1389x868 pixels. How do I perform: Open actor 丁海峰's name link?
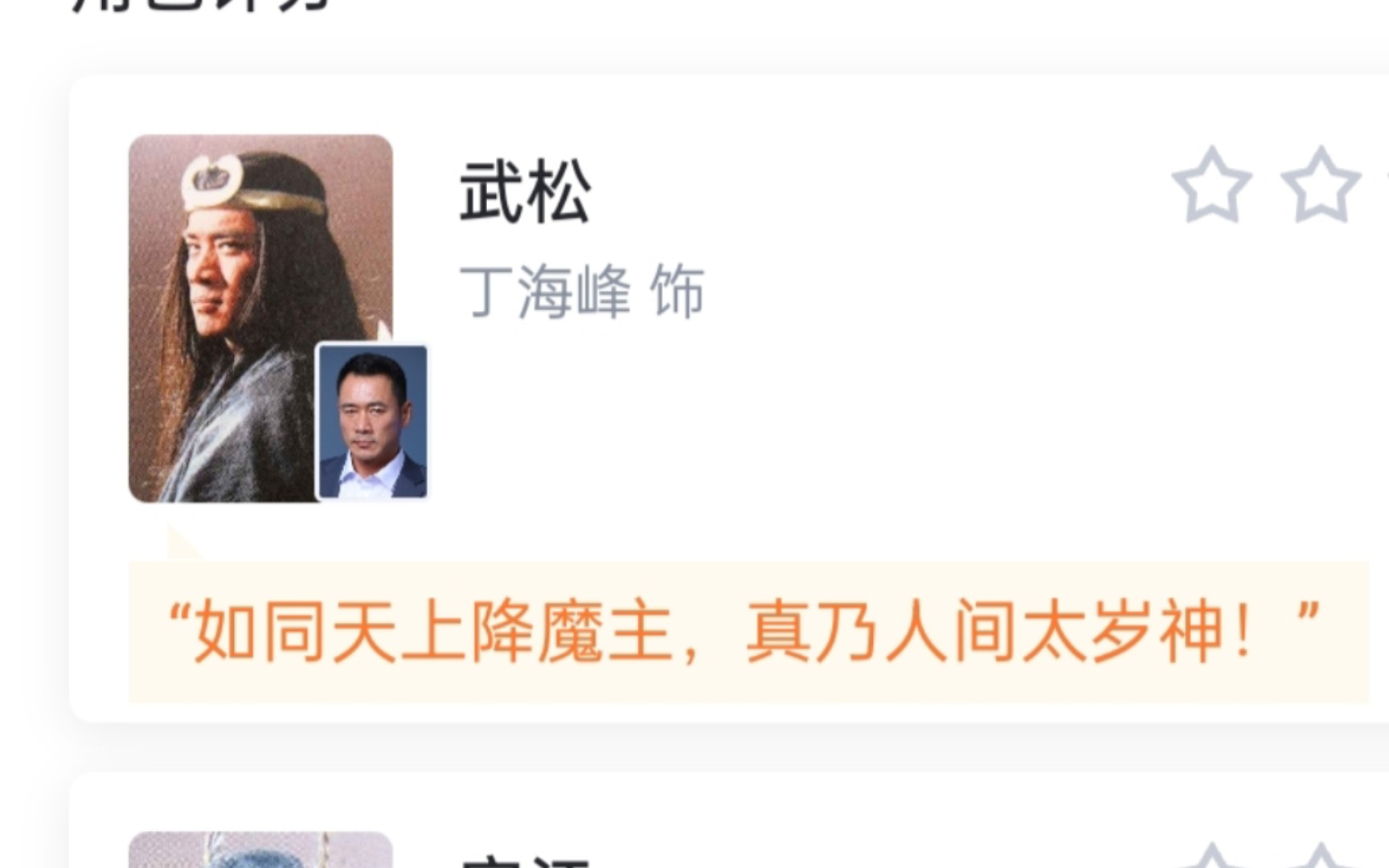[x=545, y=292]
